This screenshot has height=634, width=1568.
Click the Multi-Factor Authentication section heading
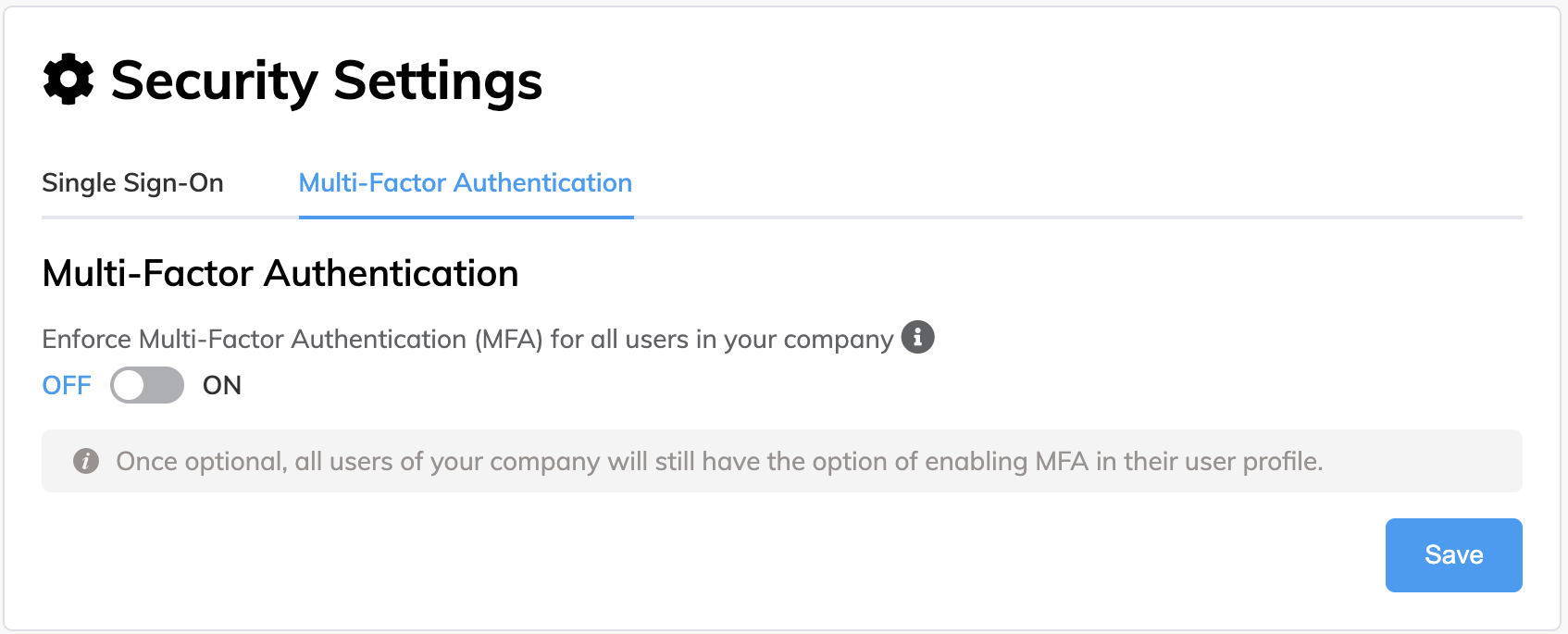point(280,273)
